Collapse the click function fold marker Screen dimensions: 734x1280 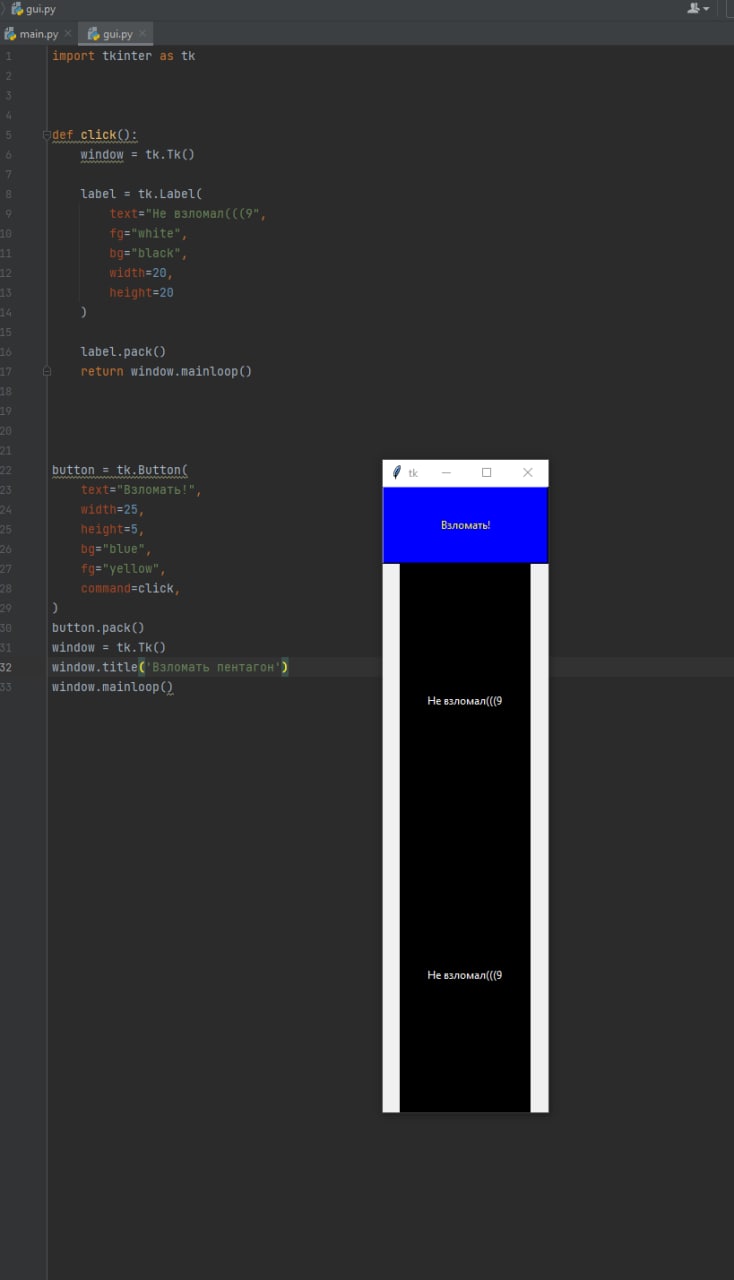(x=46, y=135)
